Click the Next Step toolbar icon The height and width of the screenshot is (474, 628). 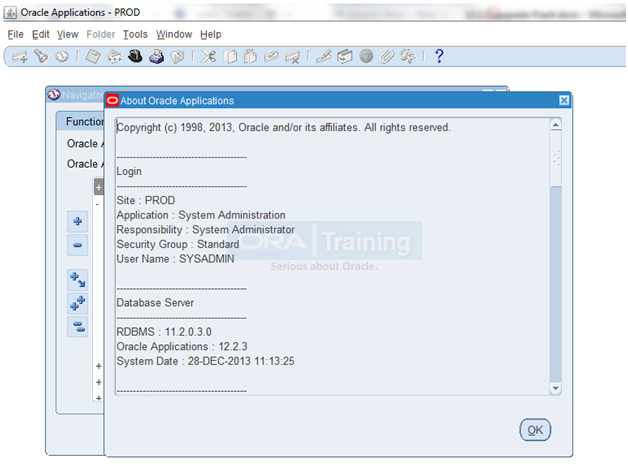click(114, 56)
